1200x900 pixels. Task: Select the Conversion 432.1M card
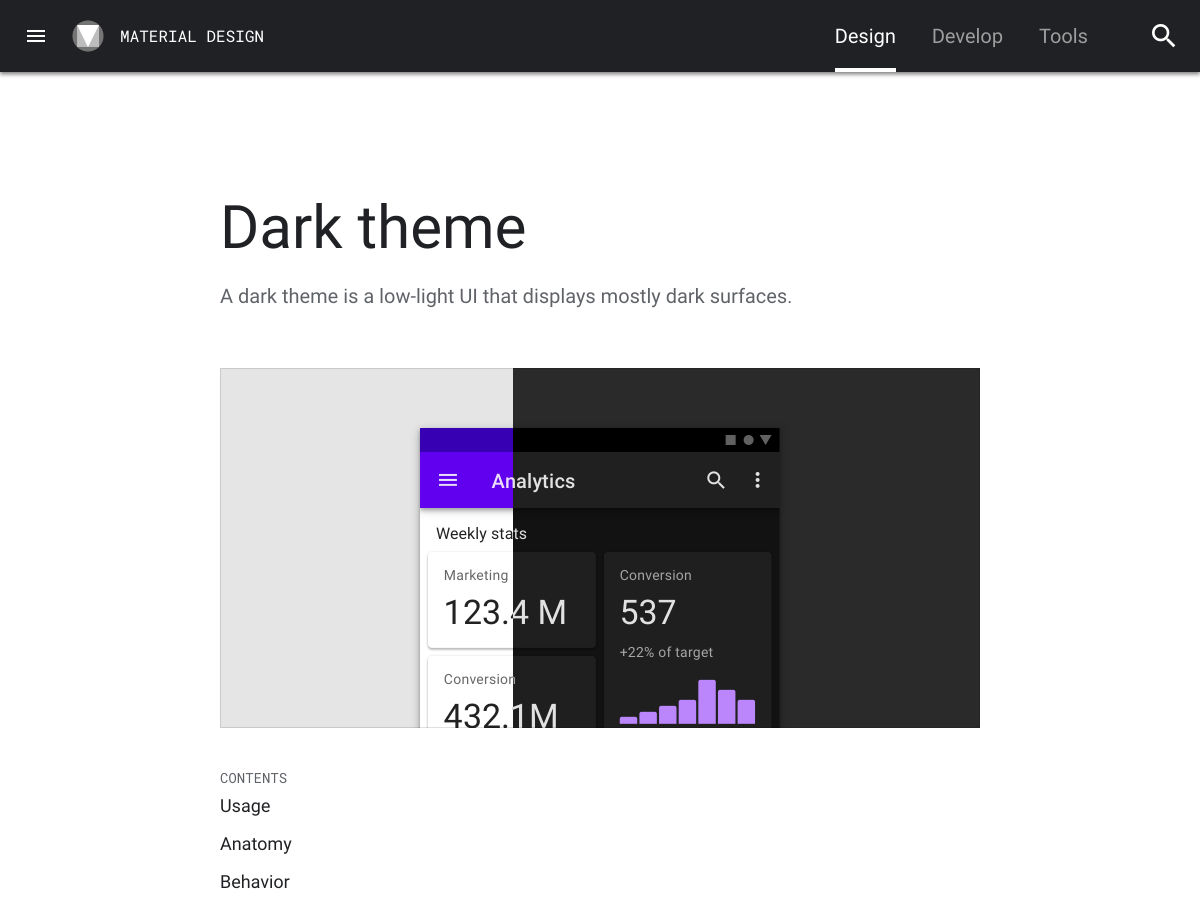point(512,692)
